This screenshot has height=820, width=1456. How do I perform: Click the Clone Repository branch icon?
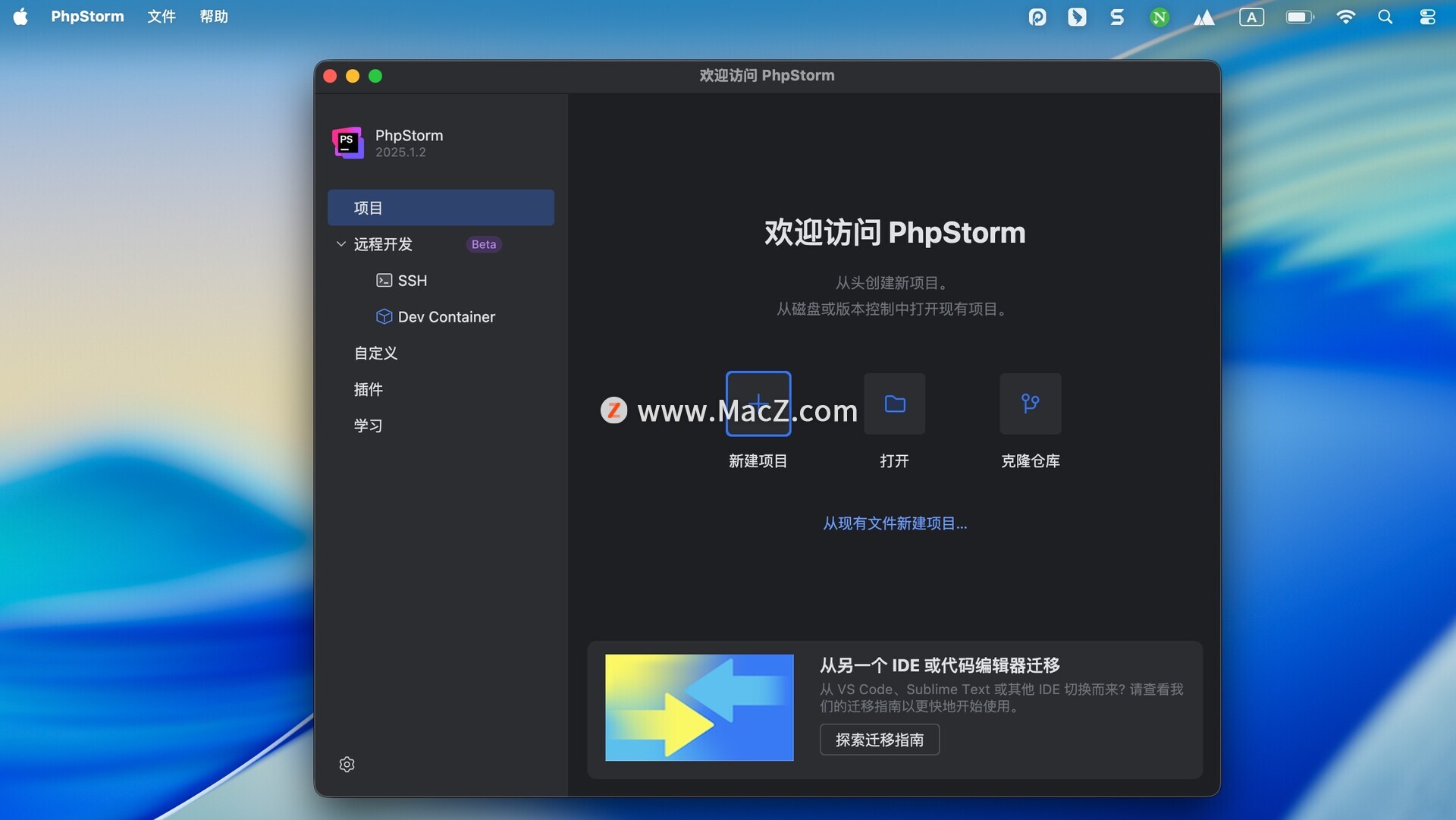click(x=1031, y=404)
